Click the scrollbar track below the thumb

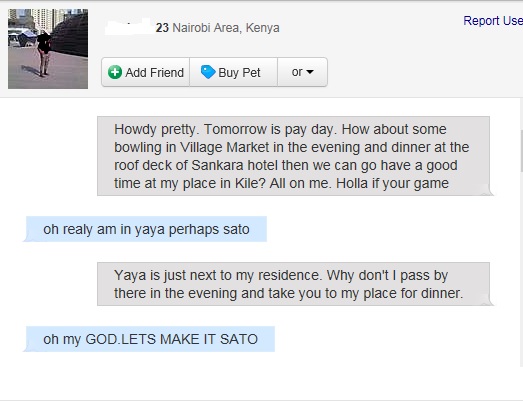521,267
